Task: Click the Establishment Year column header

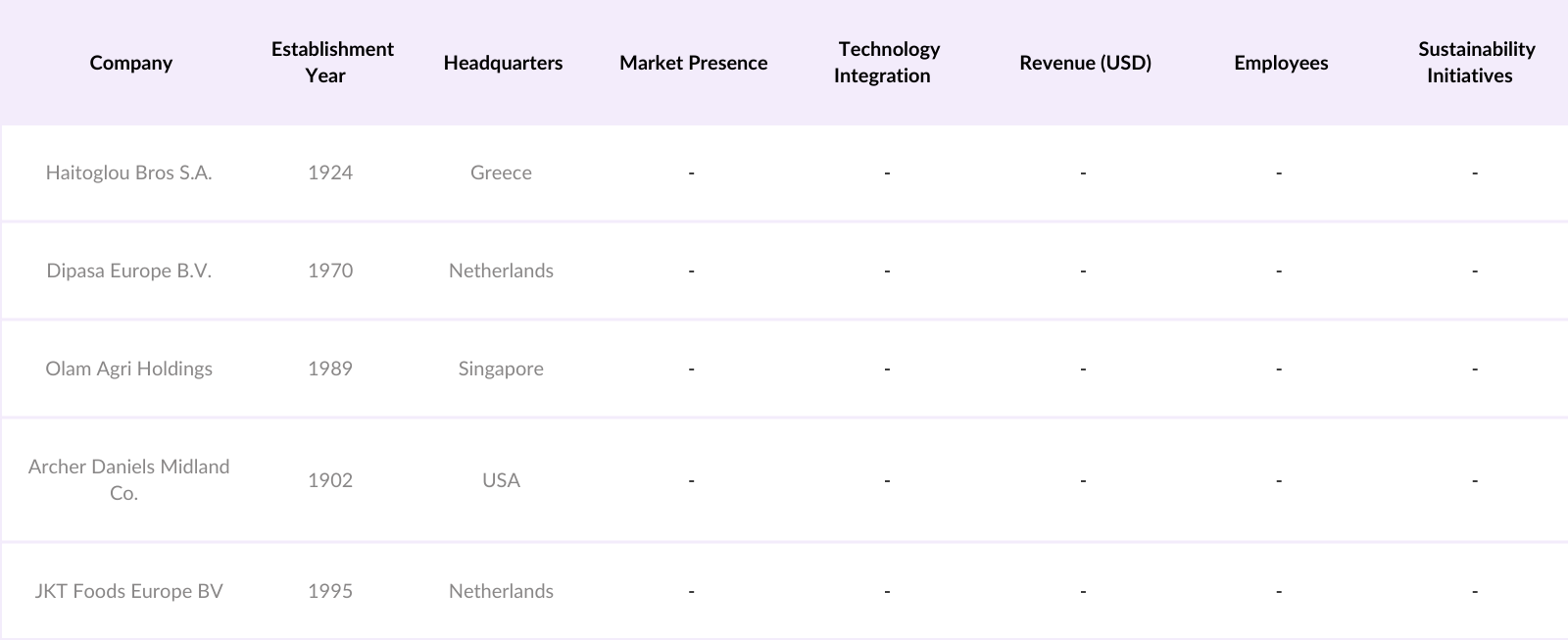Action: coord(332,62)
